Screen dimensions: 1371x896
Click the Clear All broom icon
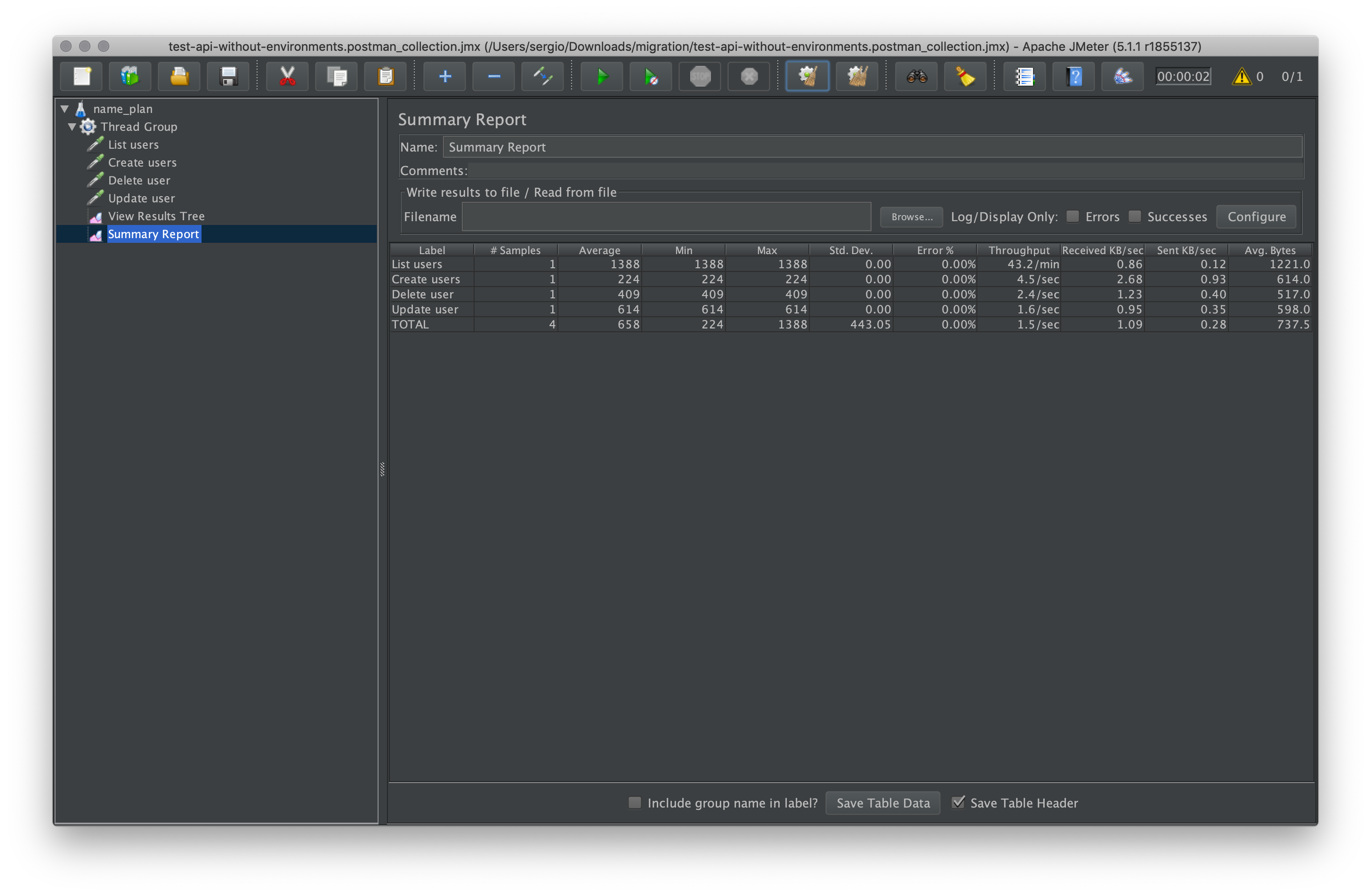pos(856,77)
